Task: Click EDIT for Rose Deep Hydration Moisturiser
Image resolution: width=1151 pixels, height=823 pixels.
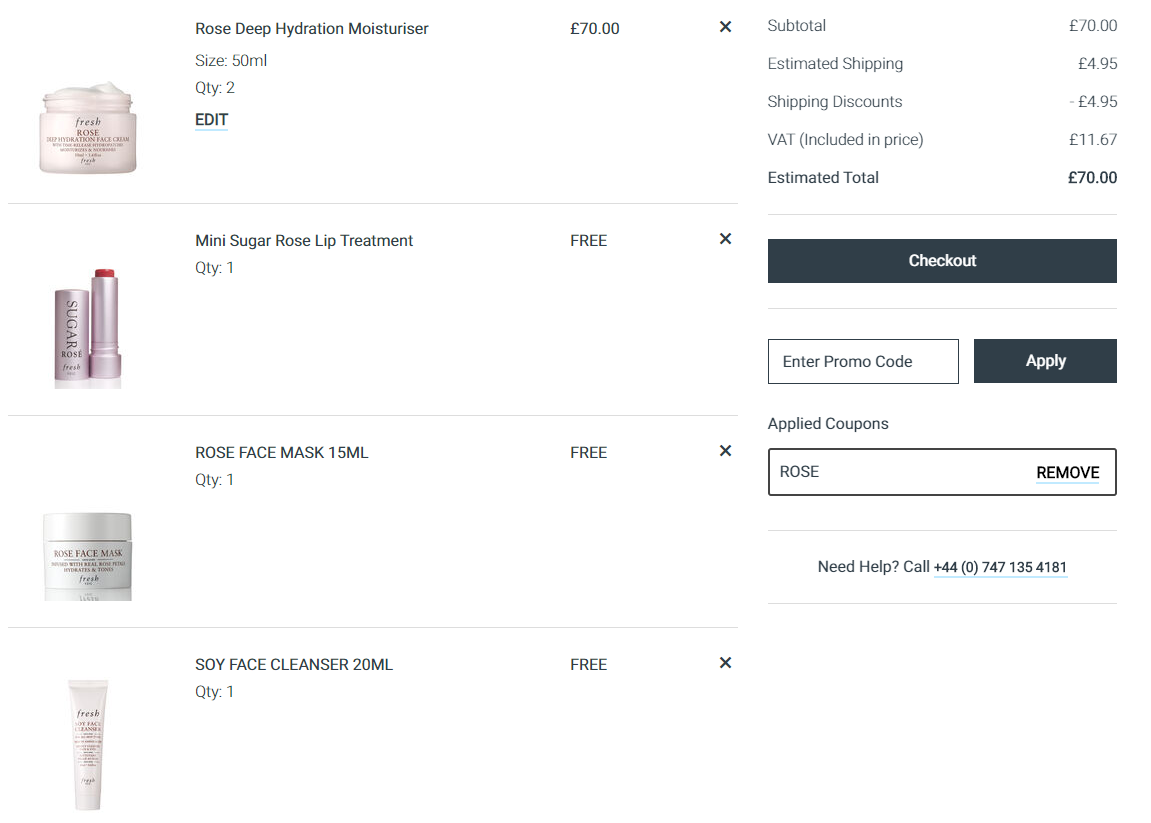Action: [211, 120]
